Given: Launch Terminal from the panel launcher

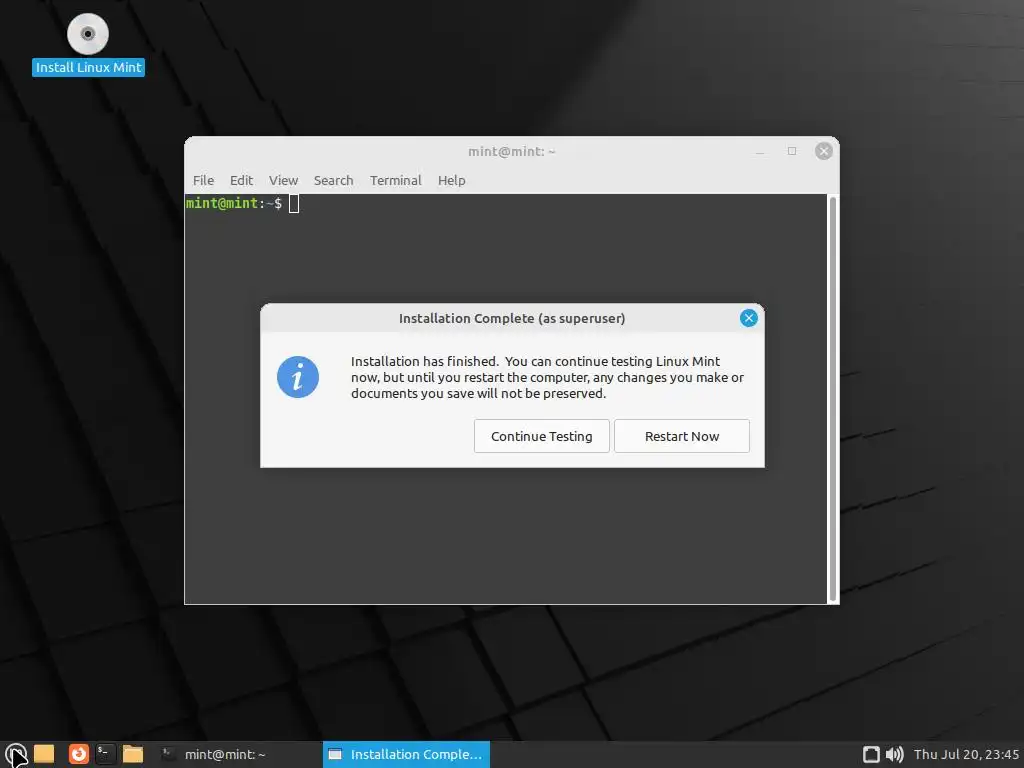Looking at the screenshot, I should 105,754.
